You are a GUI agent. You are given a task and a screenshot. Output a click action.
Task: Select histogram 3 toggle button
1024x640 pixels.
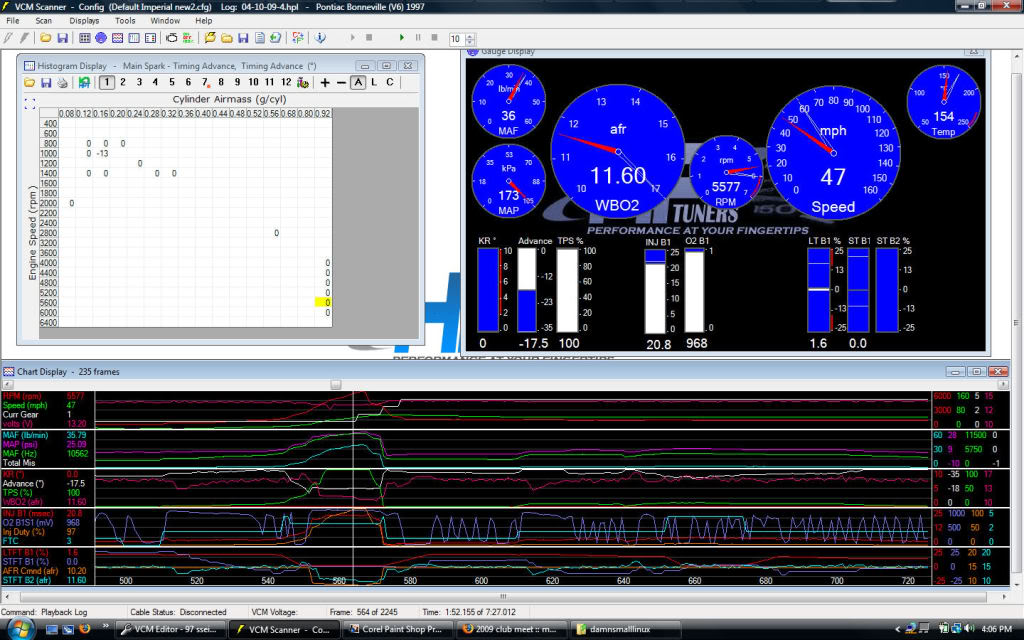click(x=139, y=82)
